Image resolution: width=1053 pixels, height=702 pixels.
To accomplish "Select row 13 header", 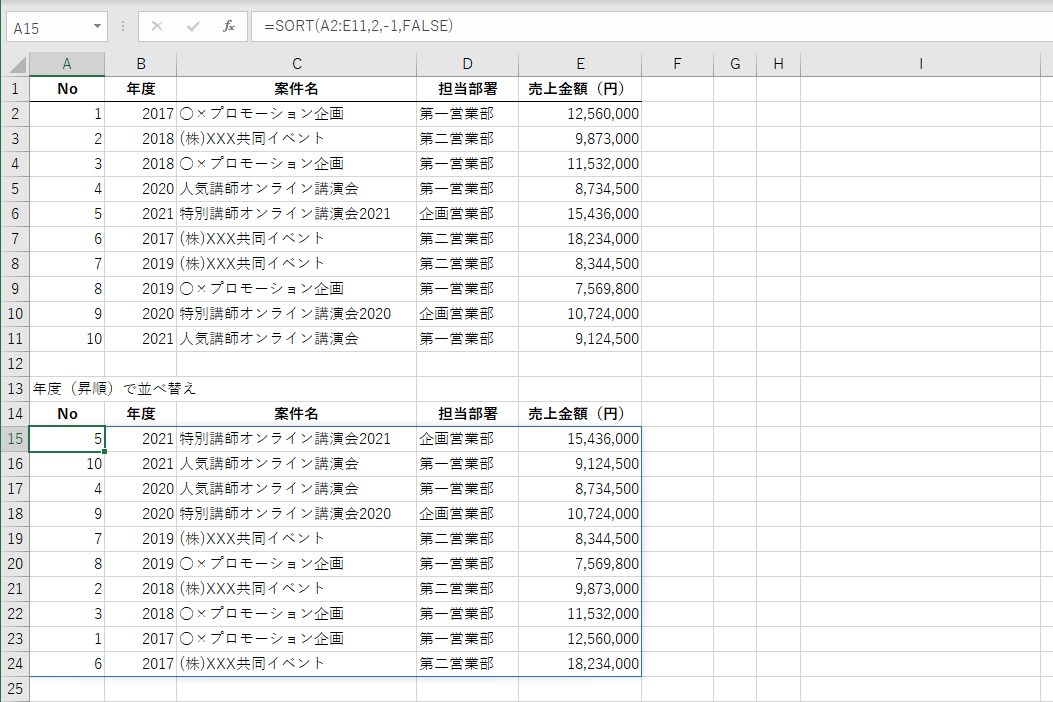I will point(15,388).
